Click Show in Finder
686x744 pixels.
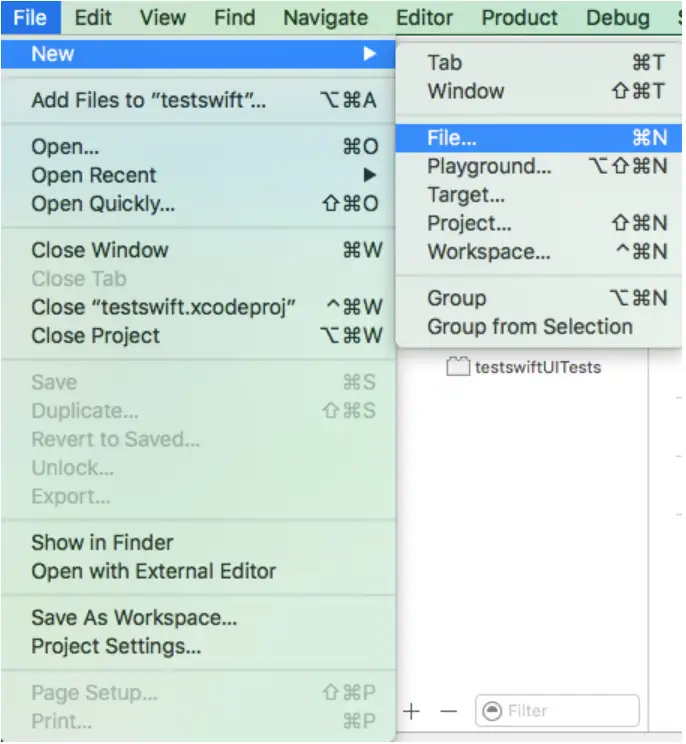click(x=102, y=543)
